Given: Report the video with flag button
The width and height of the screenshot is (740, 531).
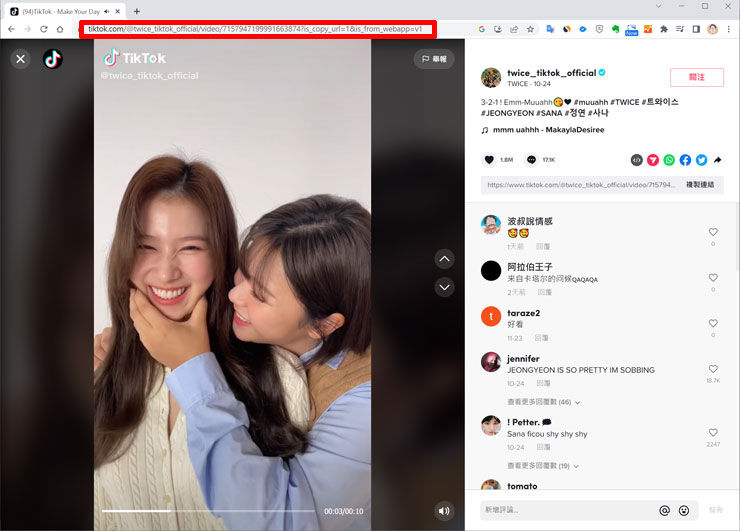Looking at the screenshot, I should pyautogui.click(x=434, y=59).
